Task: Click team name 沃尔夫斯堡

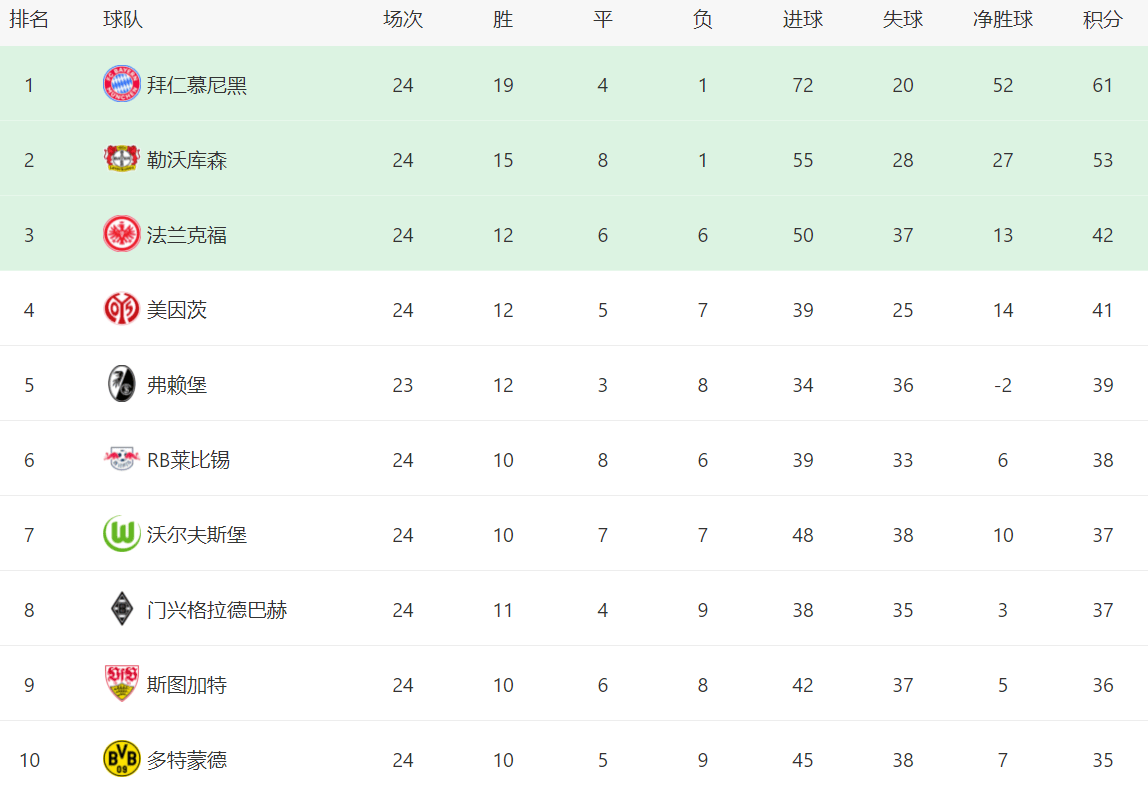Action: coord(197,535)
